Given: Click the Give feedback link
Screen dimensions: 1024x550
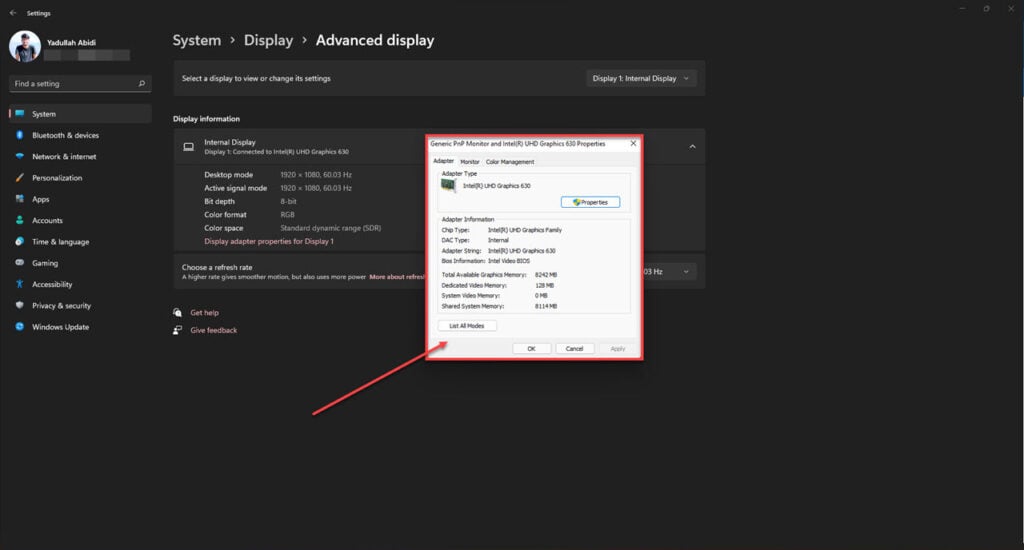Looking at the screenshot, I should (214, 331).
